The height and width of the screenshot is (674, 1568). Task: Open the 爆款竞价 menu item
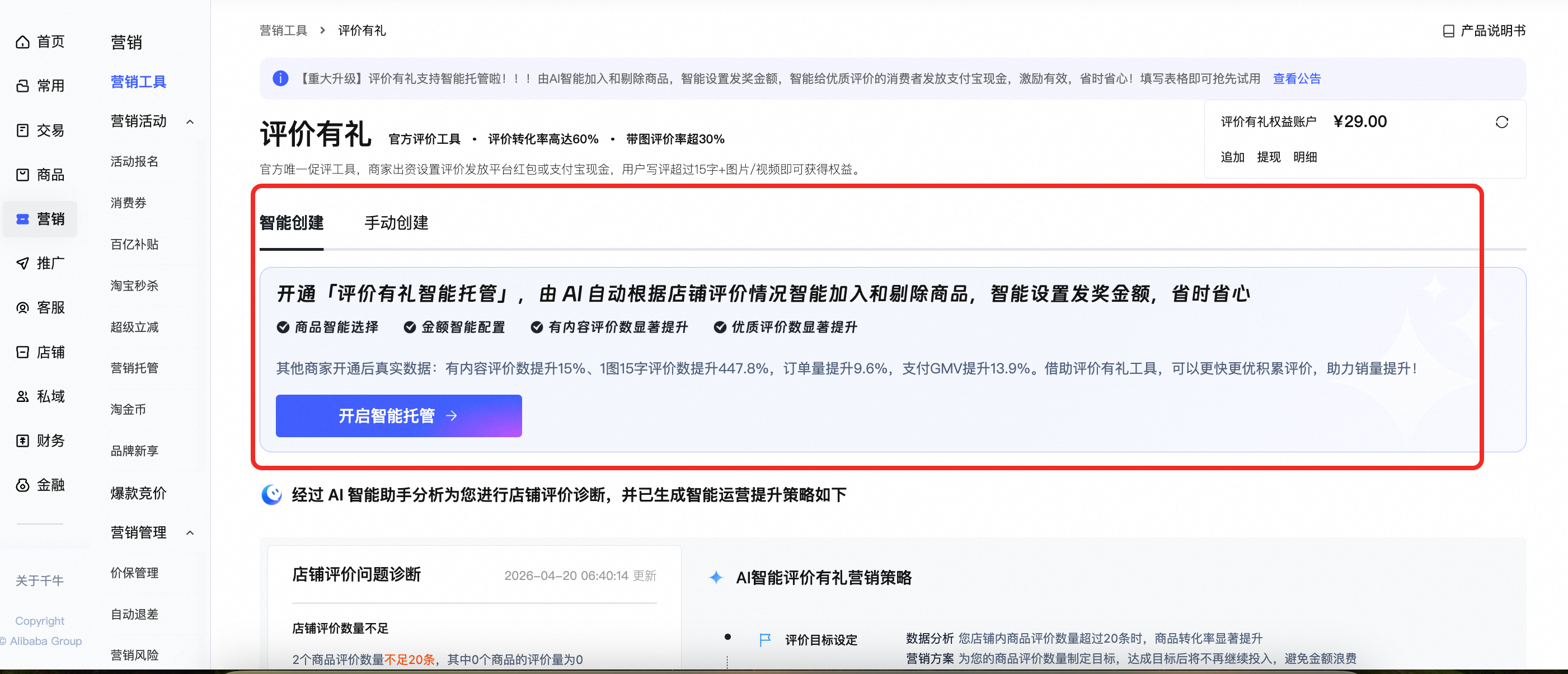[138, 493]
